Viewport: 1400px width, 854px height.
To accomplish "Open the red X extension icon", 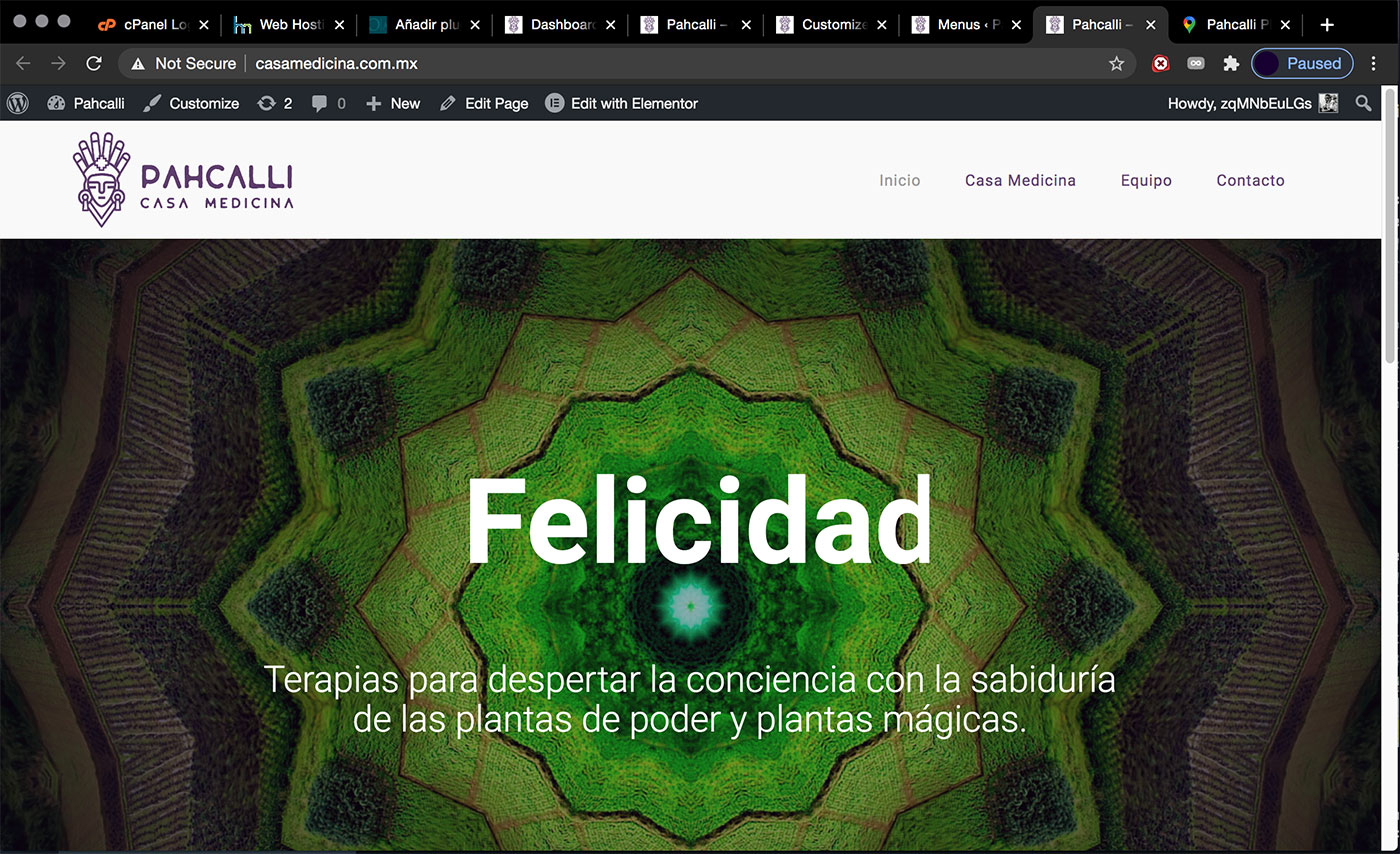I will pos(1161,63).
